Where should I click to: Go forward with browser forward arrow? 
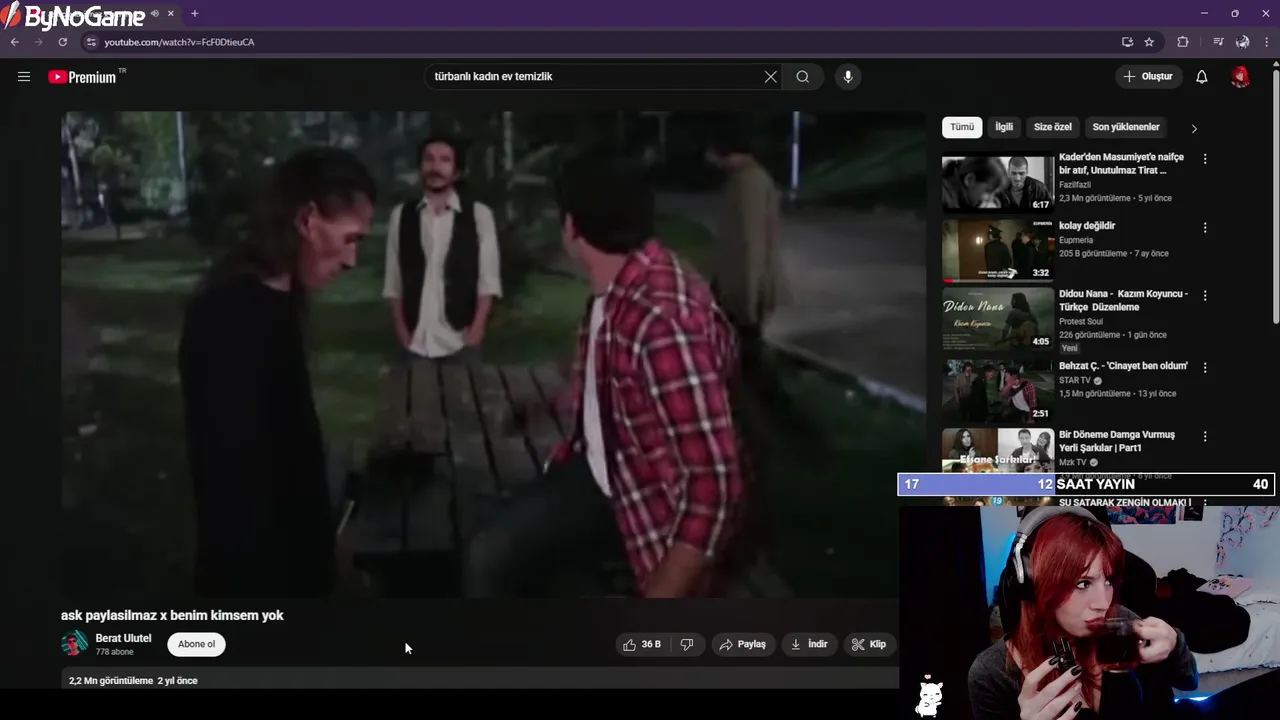coord(38,42)
